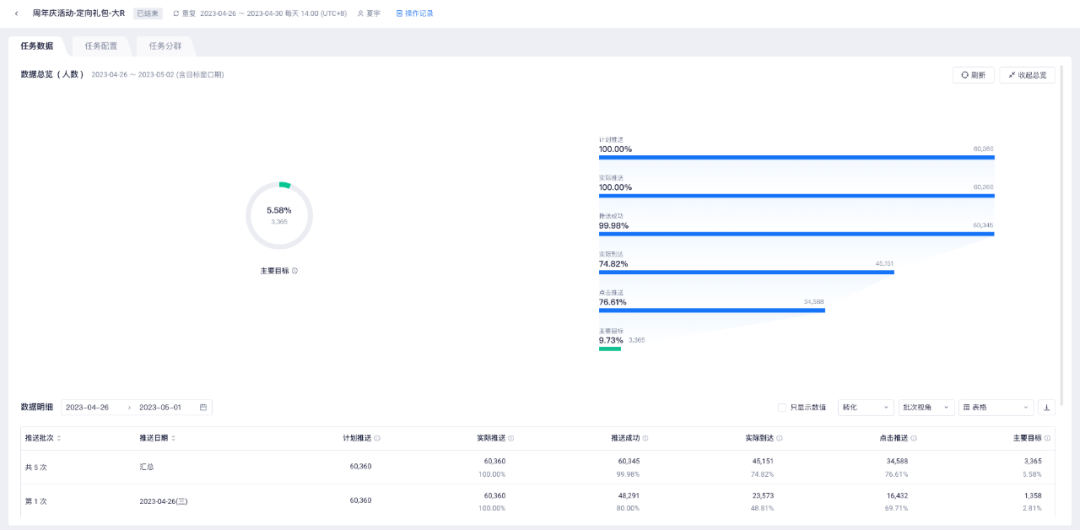Click info icon next to 实际推送 header
Viewport: 1080px width, 530px height.
click(510, 438)
